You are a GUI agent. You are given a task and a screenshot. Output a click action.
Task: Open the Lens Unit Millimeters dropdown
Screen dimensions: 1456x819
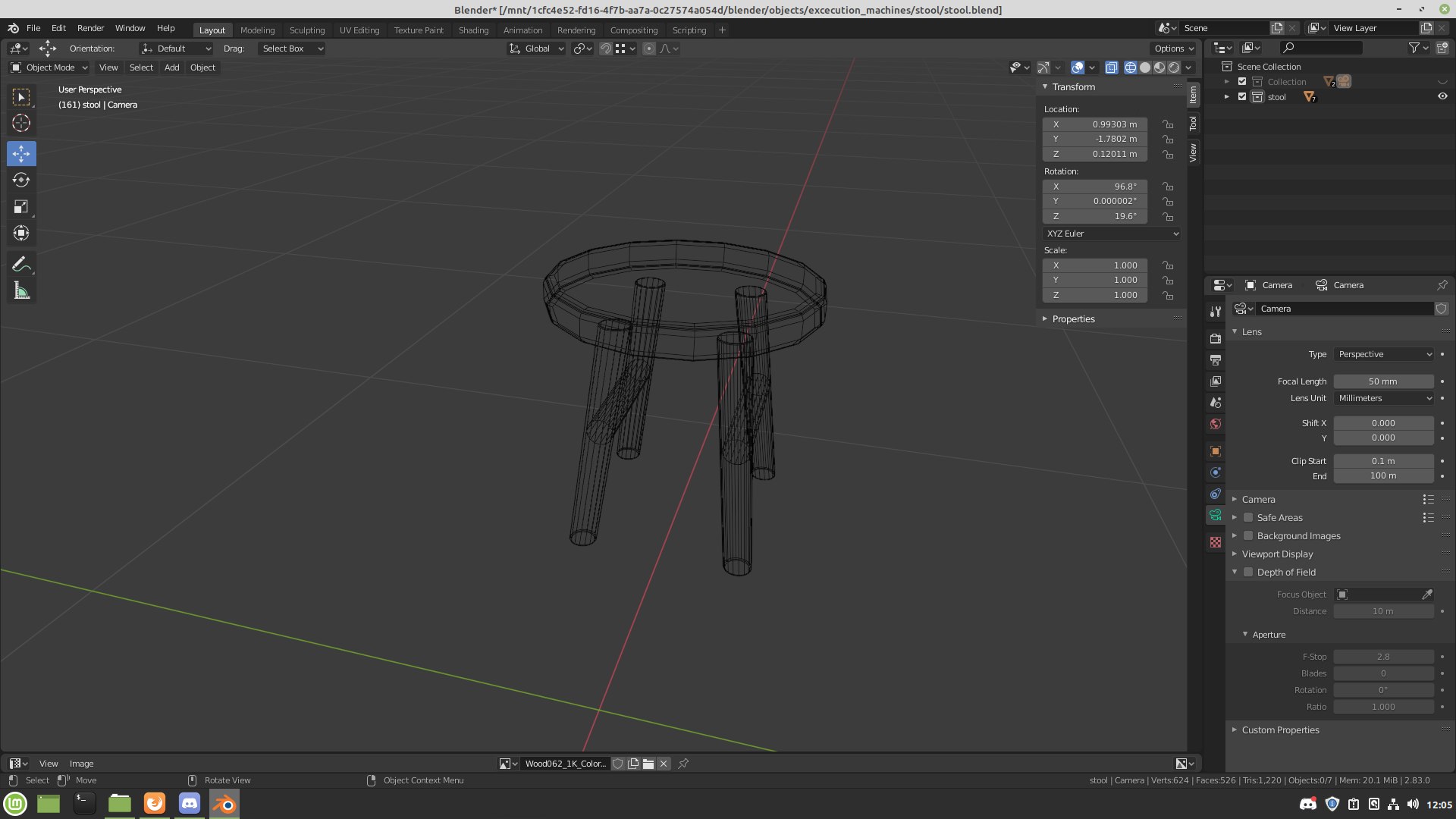pos(1384,398)
